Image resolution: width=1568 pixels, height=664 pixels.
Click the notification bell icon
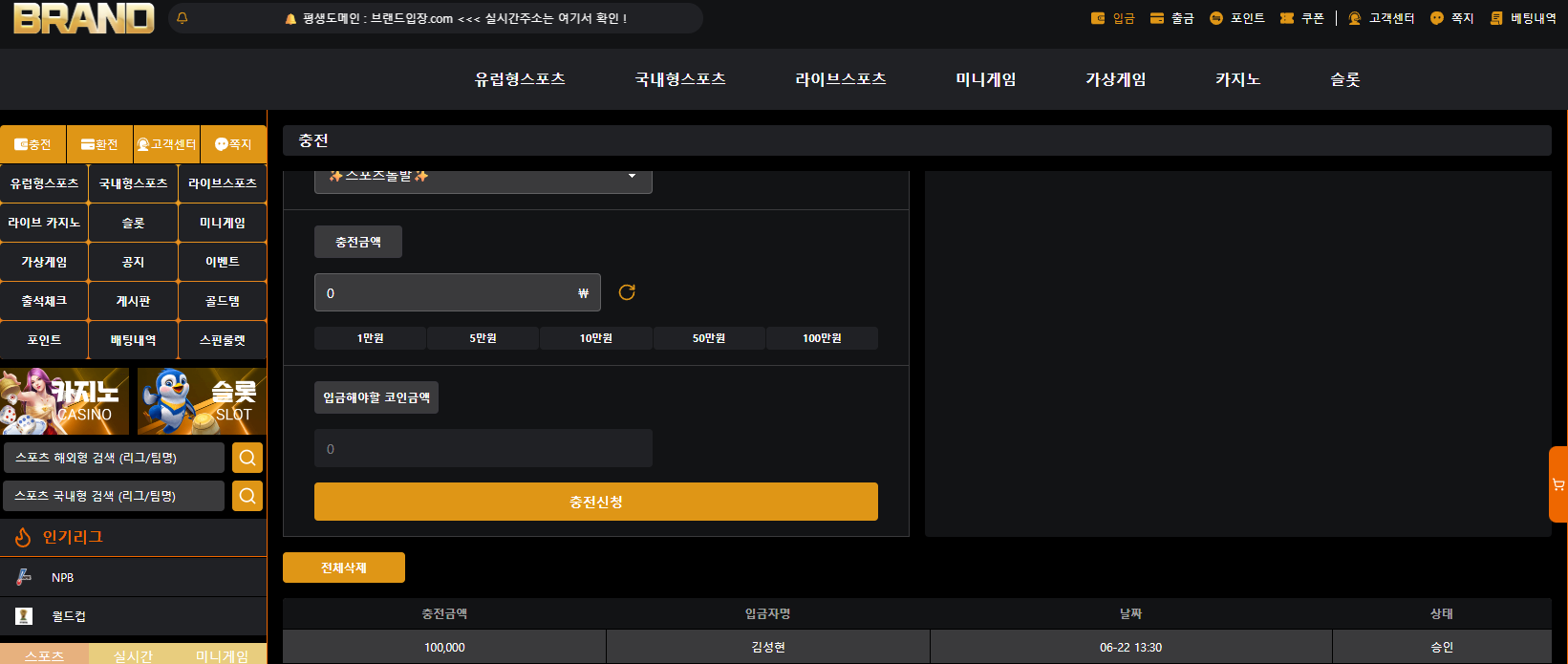183,18
